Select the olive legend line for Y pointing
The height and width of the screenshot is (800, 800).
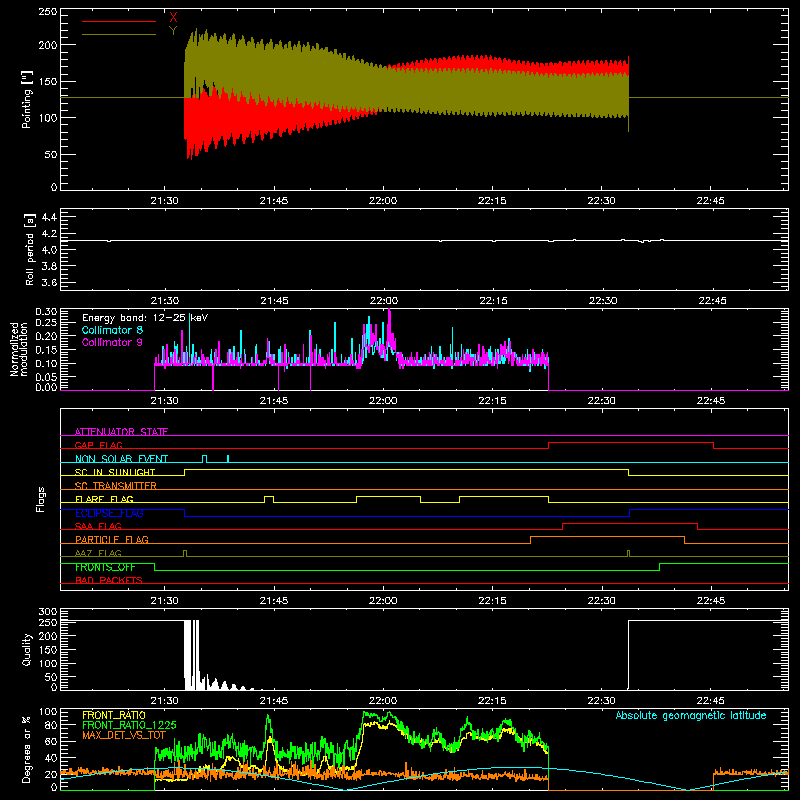pos(119,34)
